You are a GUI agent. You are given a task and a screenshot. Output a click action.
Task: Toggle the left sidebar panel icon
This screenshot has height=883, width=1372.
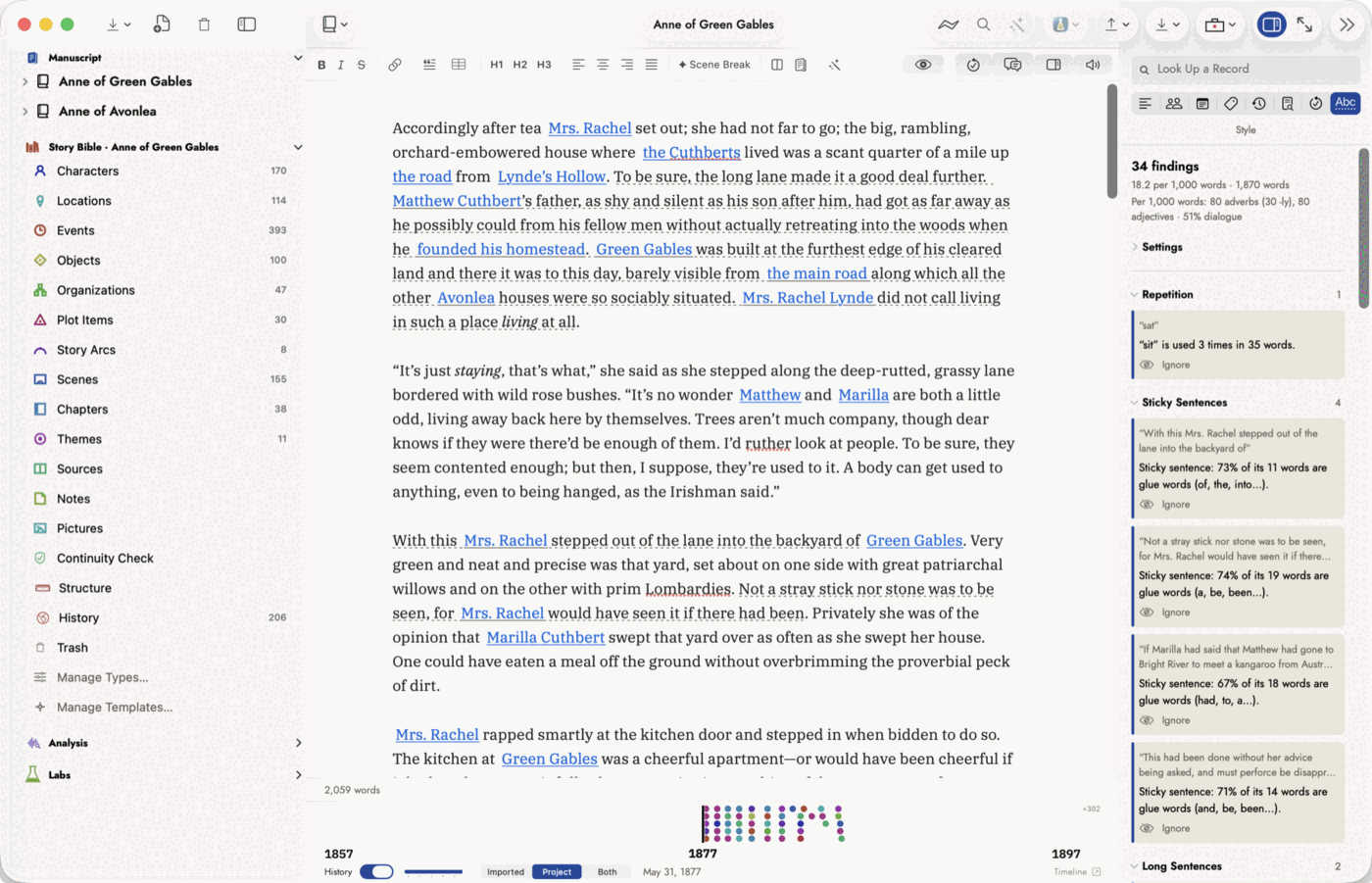[247, 25]
